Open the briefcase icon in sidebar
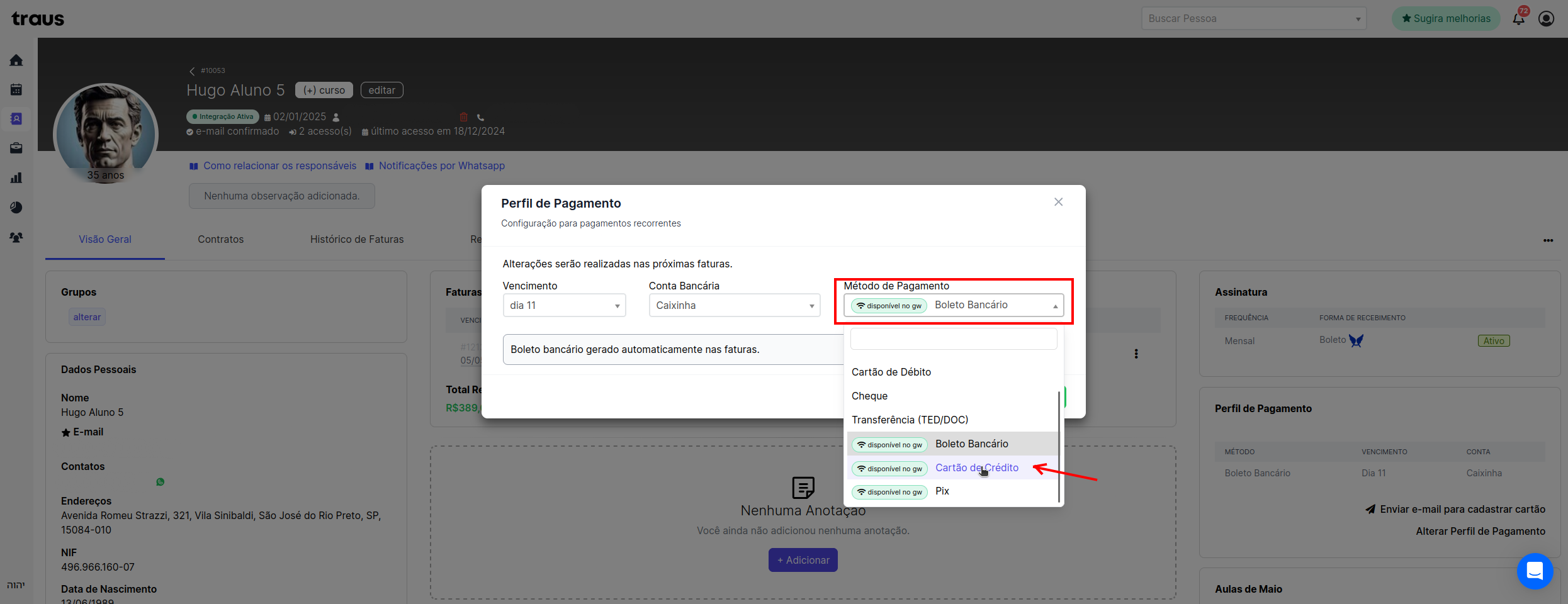1568x604 pixels. (x=16, y=148)
